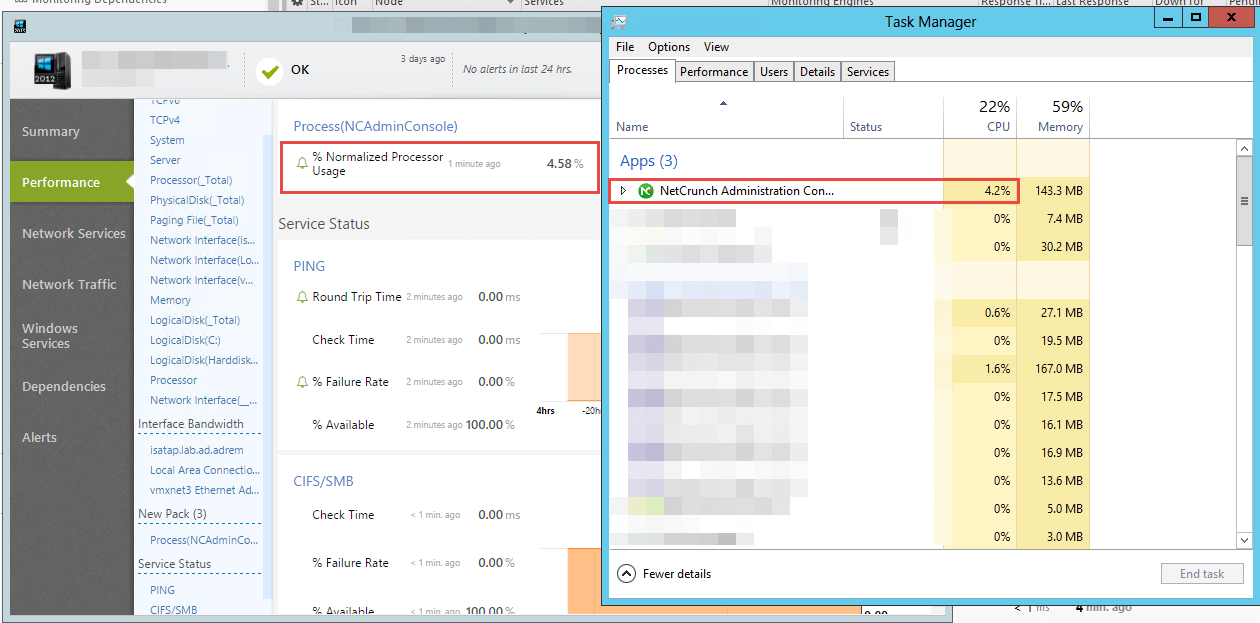The height and width of the screenshot is (623, 1260).
Task: Select the Processes tab
Action: (x=642, y=70)
